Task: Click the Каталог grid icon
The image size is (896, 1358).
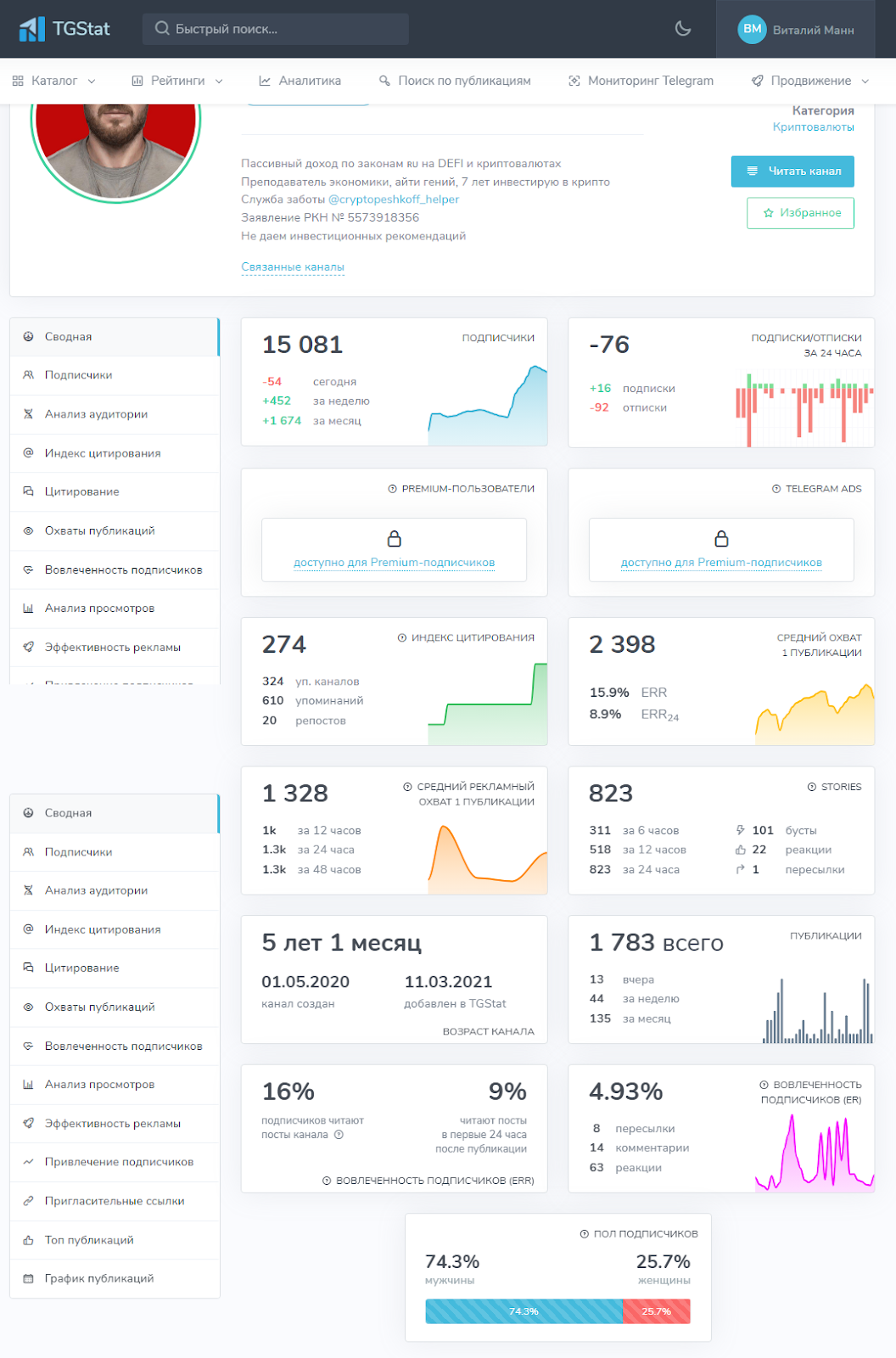Action: [x=18, y=81]
